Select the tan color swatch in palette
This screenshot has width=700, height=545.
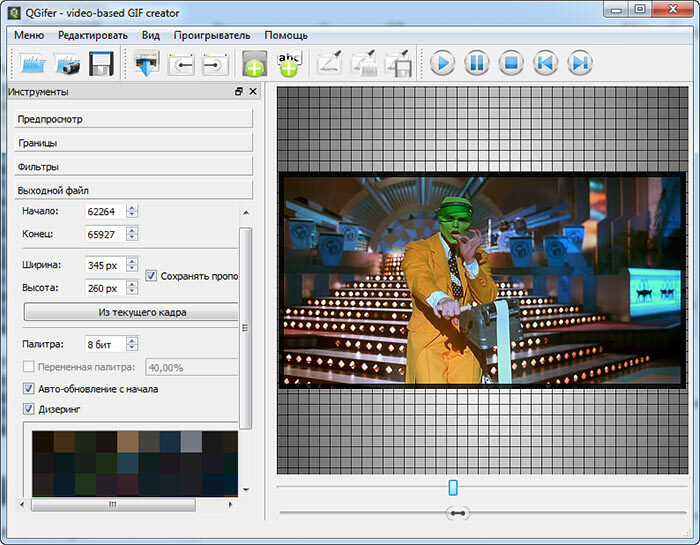(128, 442)
